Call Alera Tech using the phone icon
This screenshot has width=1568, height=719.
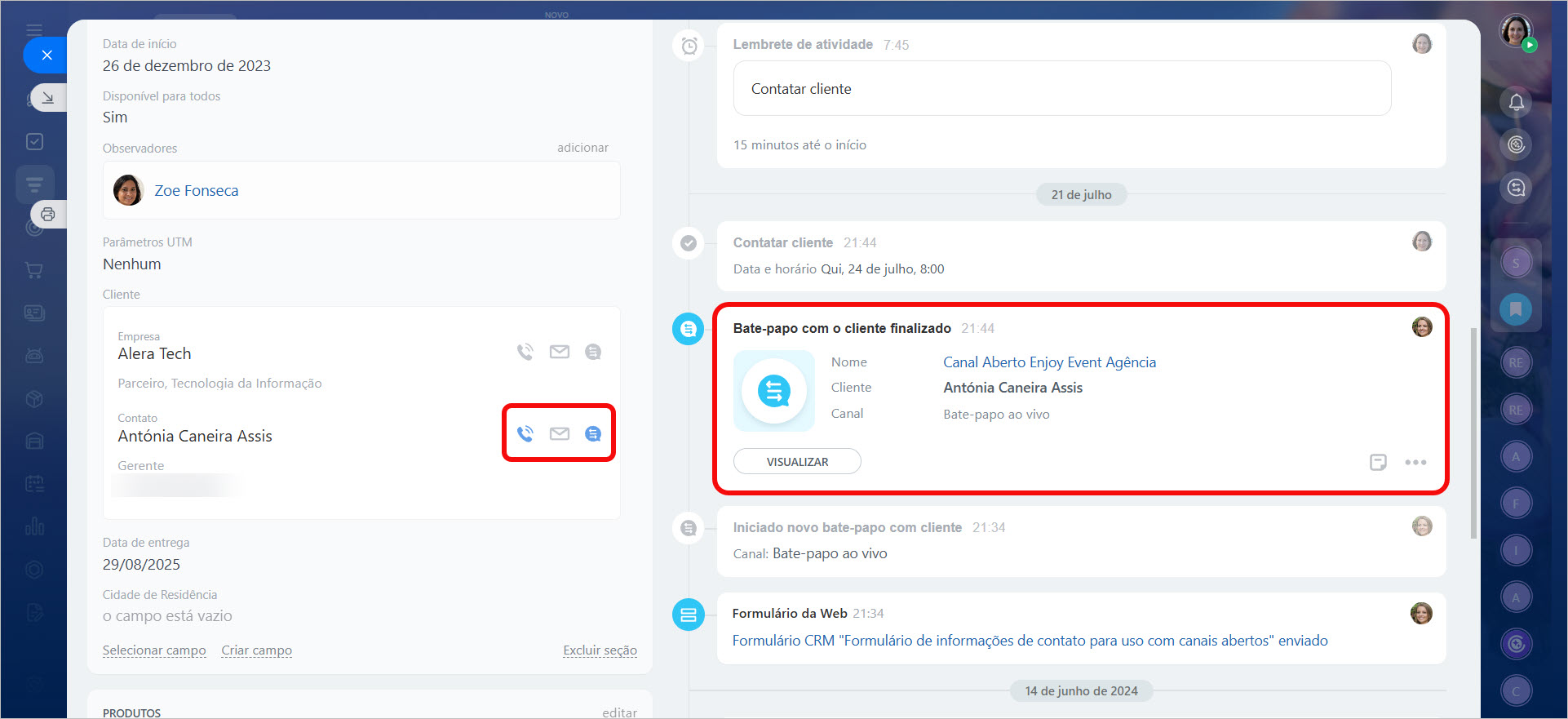point(525,352)
